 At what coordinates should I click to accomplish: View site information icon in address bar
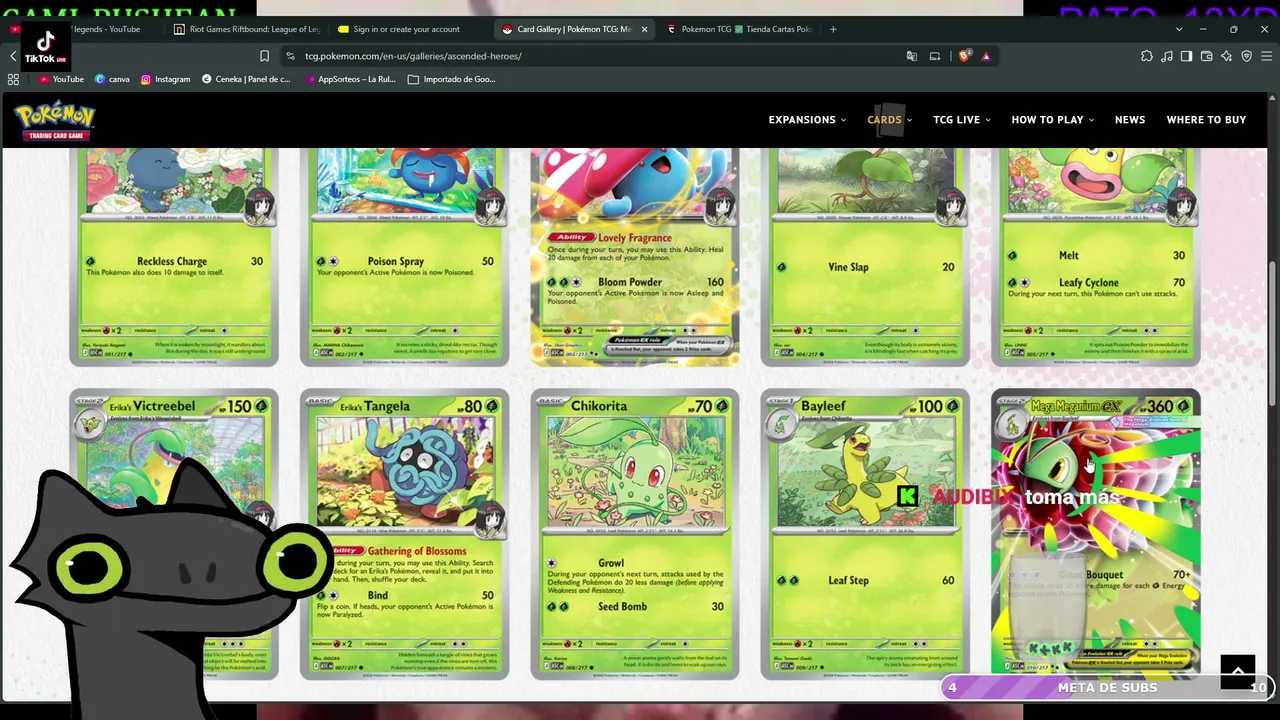point(290,56)
